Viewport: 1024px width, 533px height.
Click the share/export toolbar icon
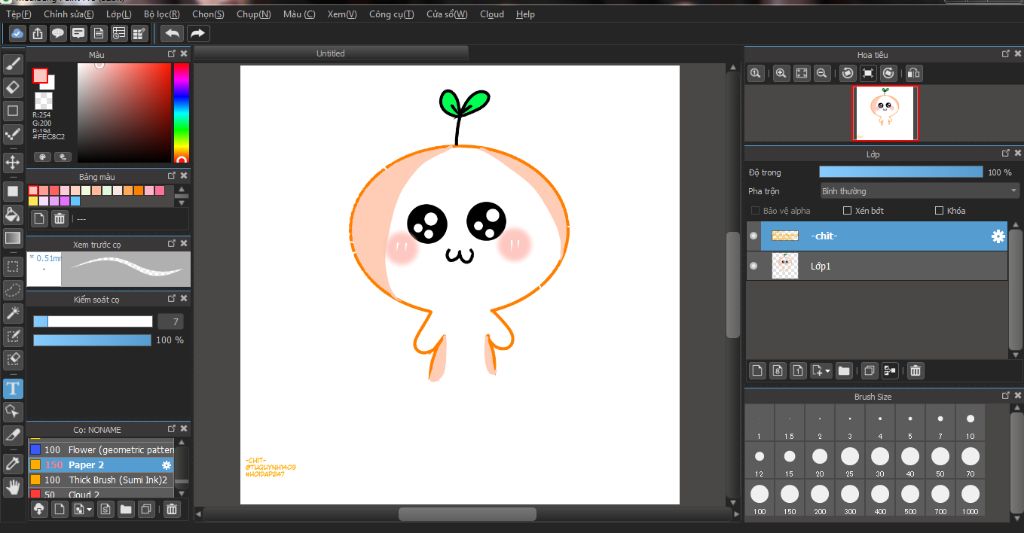click(38, 33)
